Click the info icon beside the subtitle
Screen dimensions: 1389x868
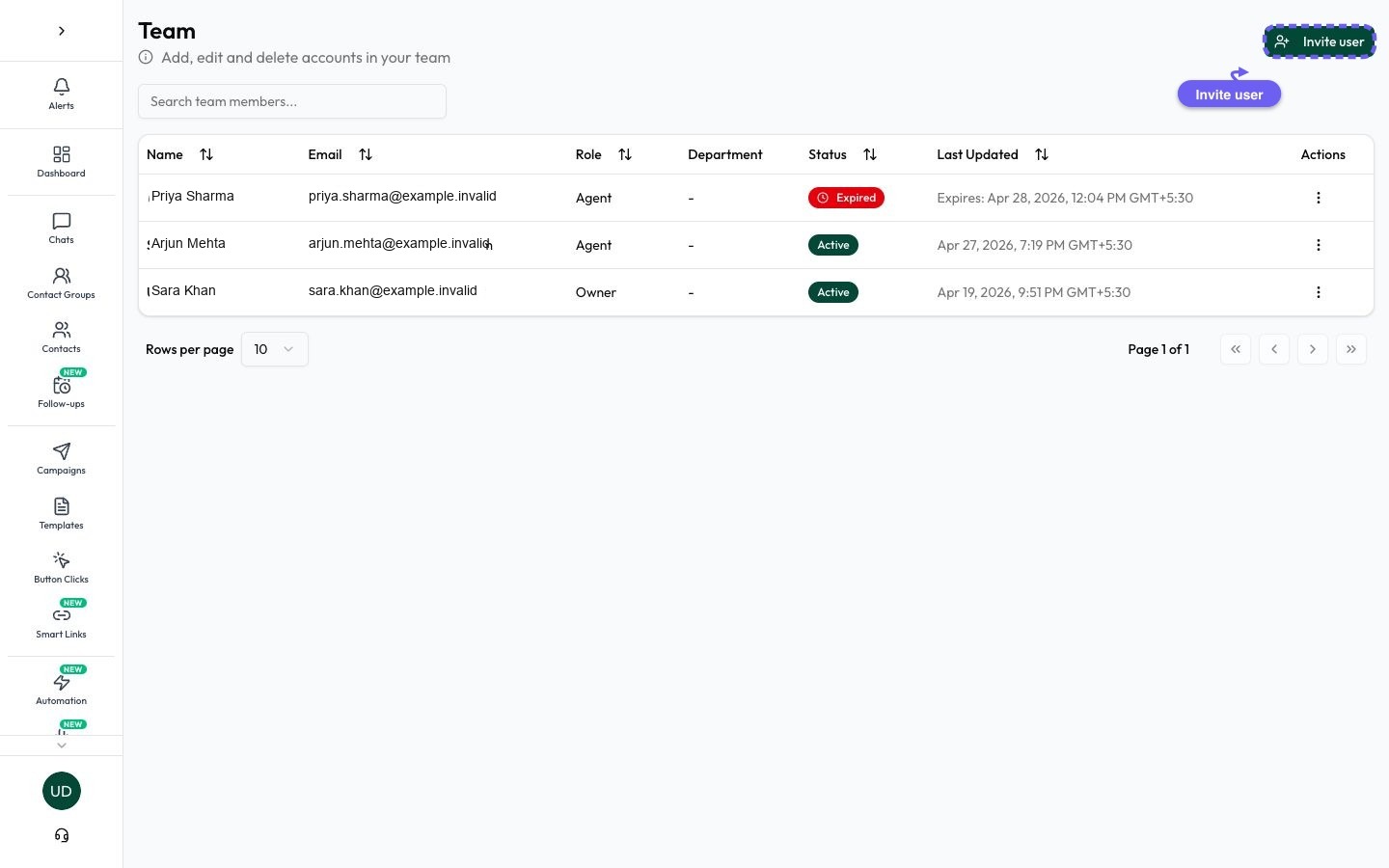pos(146,57)
